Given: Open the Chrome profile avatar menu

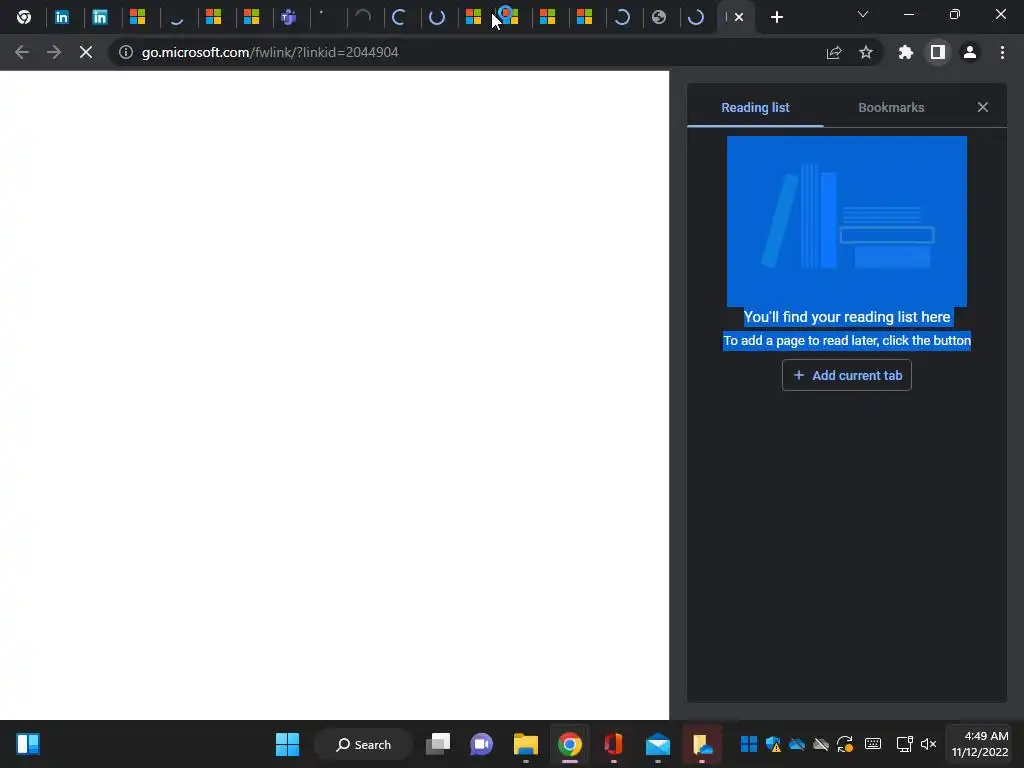Looking at the screenshot, I should [970, 52].
